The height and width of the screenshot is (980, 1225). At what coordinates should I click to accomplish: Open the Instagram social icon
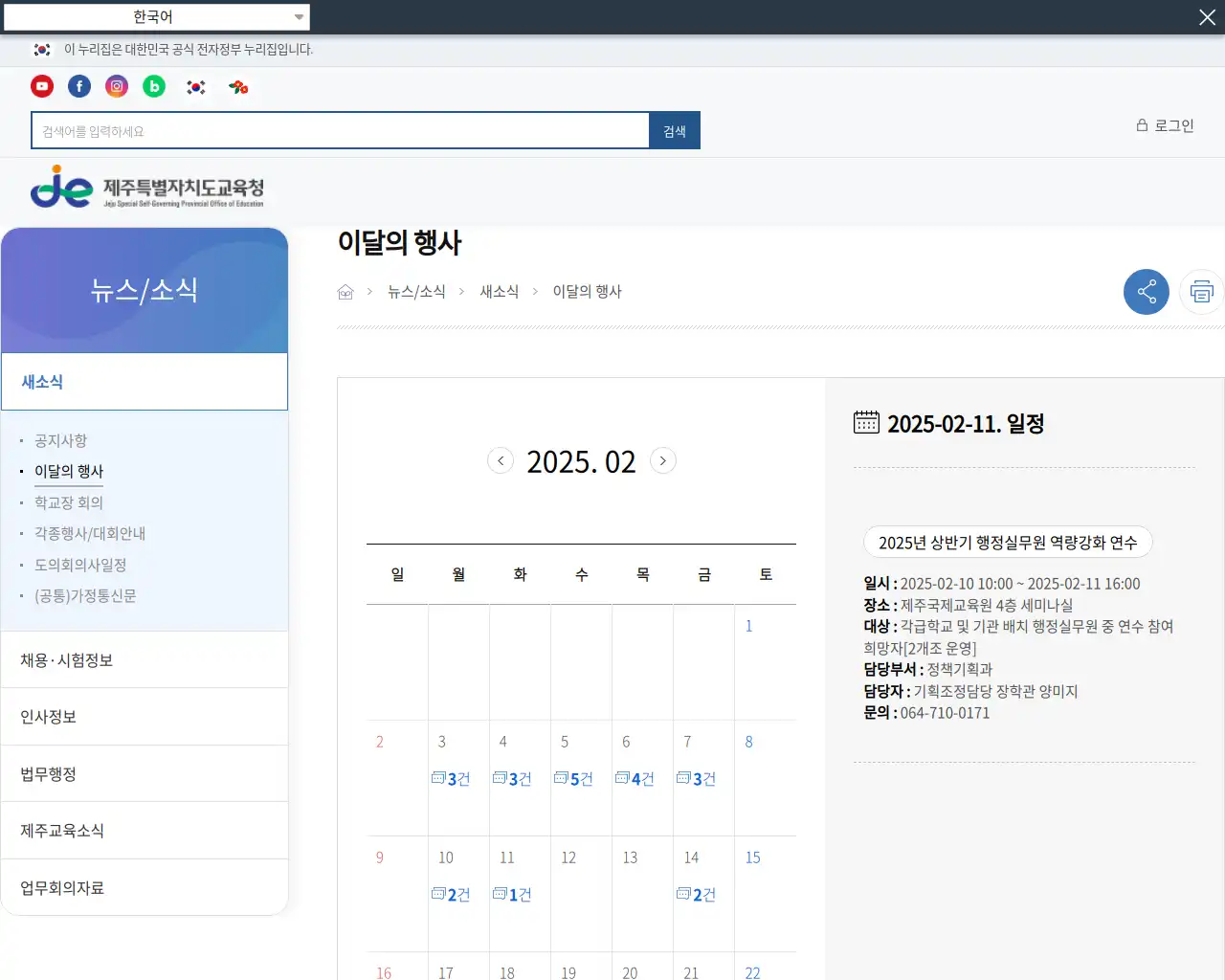pos(117,87)
